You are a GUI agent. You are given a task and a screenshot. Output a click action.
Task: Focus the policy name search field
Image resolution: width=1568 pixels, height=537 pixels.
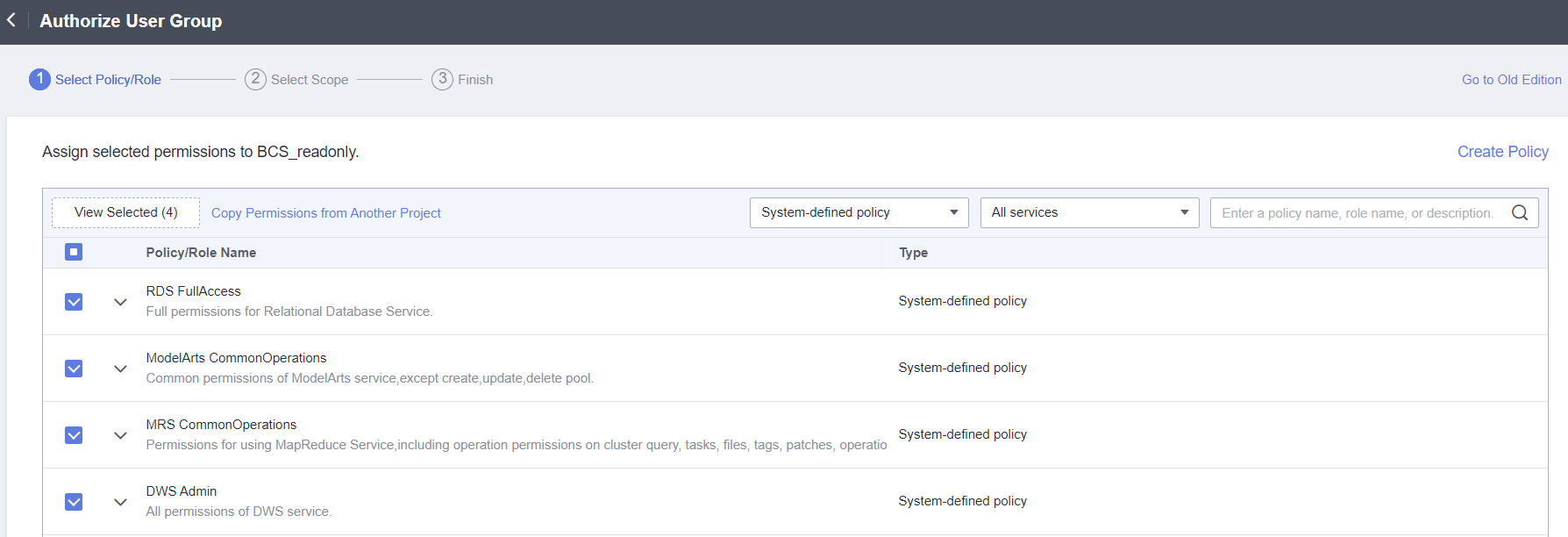[x=1357, y=213]
